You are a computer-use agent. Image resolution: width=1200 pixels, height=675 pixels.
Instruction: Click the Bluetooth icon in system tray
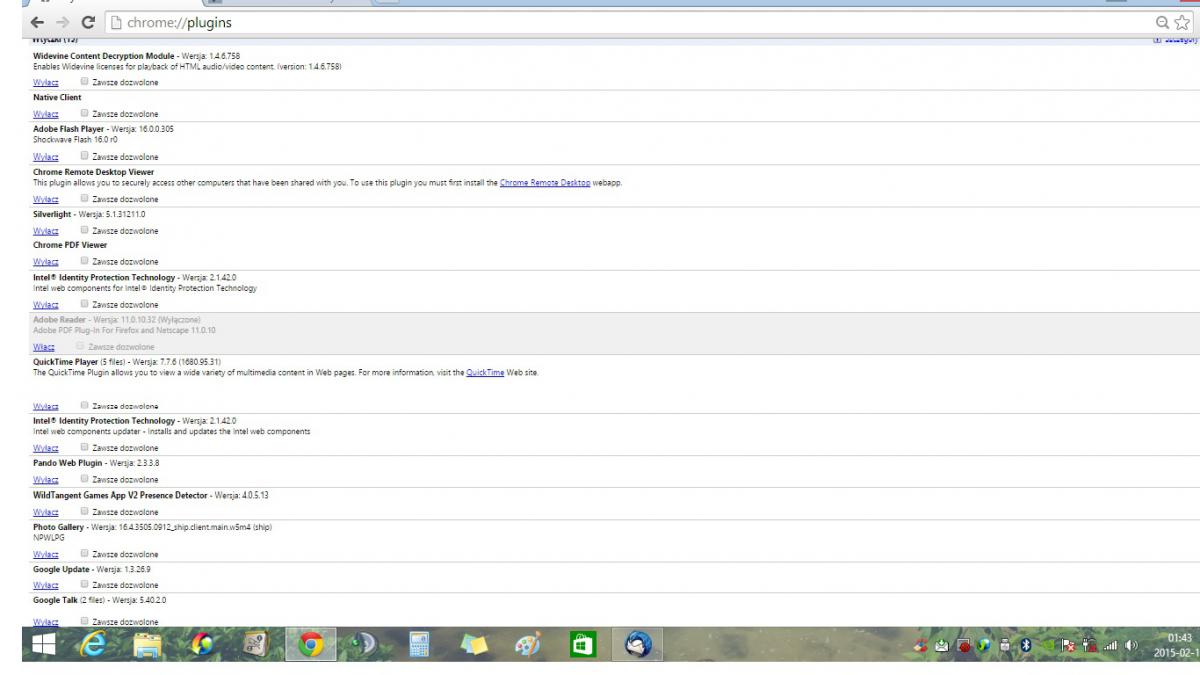coord(1025,645)
